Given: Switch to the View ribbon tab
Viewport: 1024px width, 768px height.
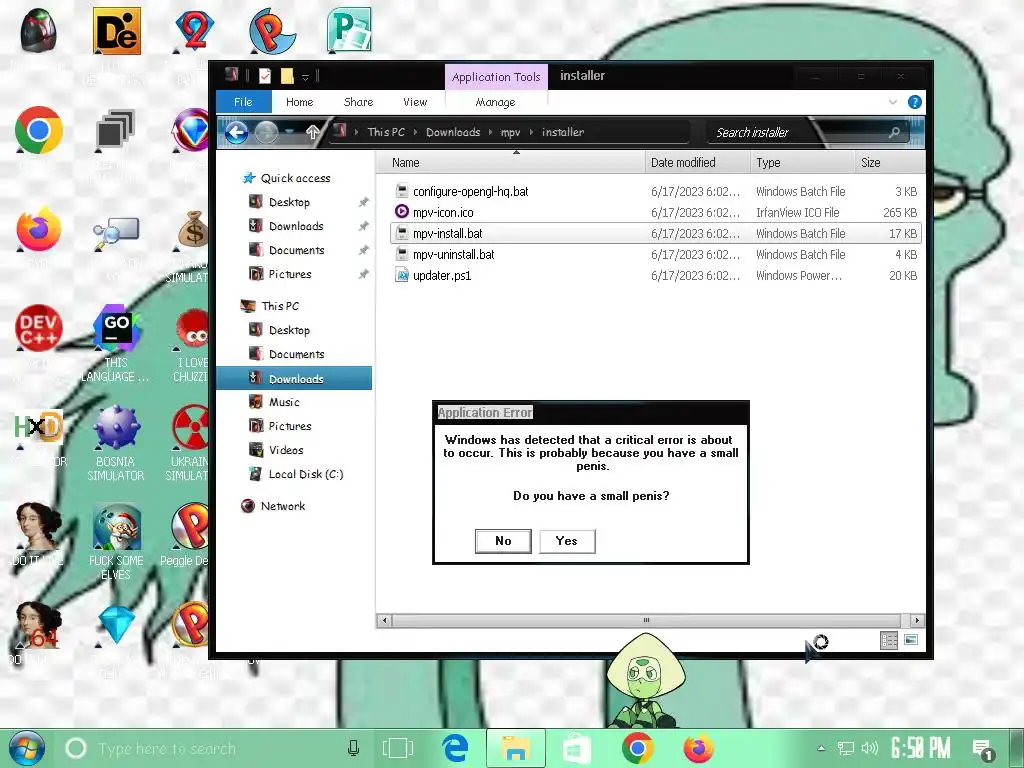Looking at the screenshot, I should [415, 102].
